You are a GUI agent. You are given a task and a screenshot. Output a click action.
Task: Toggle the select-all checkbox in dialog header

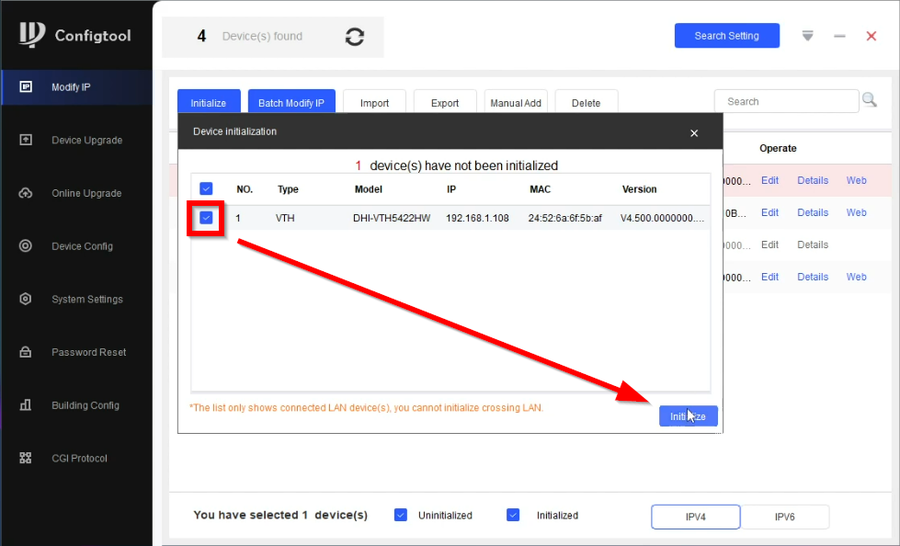(x=206, y=188)
